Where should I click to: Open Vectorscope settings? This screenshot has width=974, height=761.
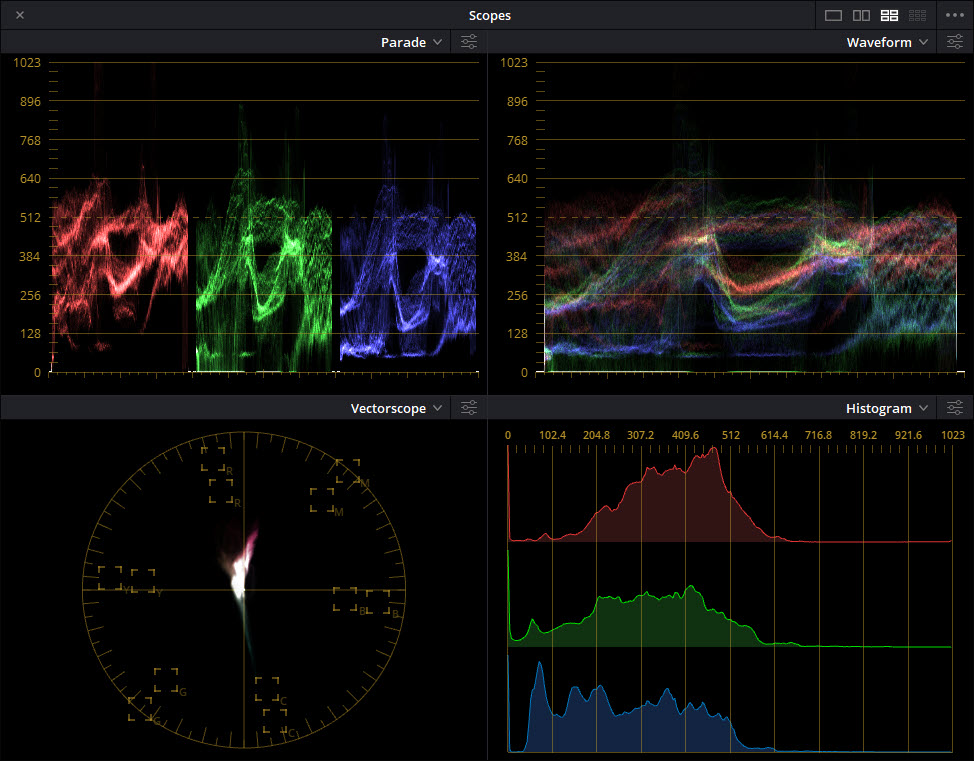point(469,408)
